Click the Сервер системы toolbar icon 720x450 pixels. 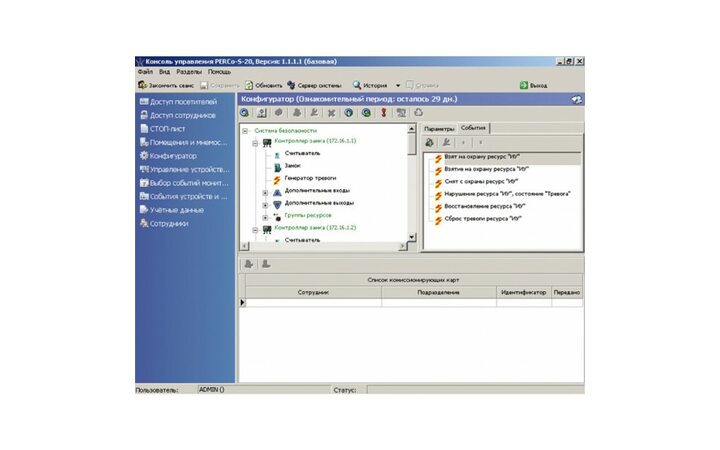[x=291, y=86]
